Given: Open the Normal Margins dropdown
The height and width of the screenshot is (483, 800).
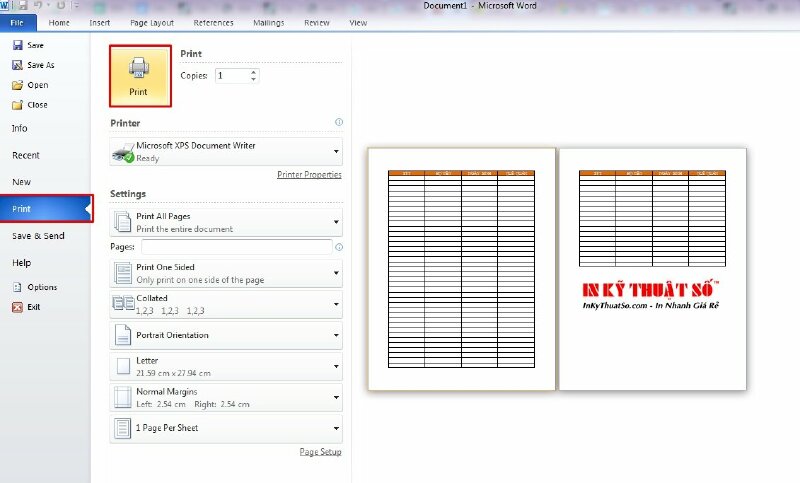Looking at the screenshot, I should [335, 398].
